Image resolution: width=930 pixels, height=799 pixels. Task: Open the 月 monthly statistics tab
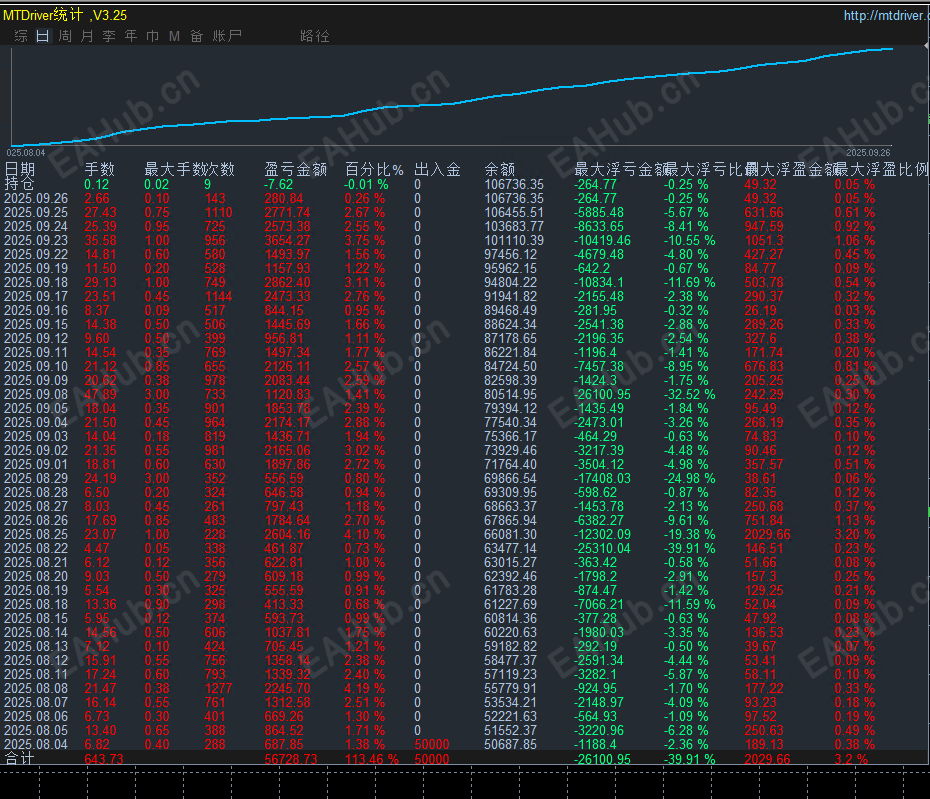click(87, 36)
